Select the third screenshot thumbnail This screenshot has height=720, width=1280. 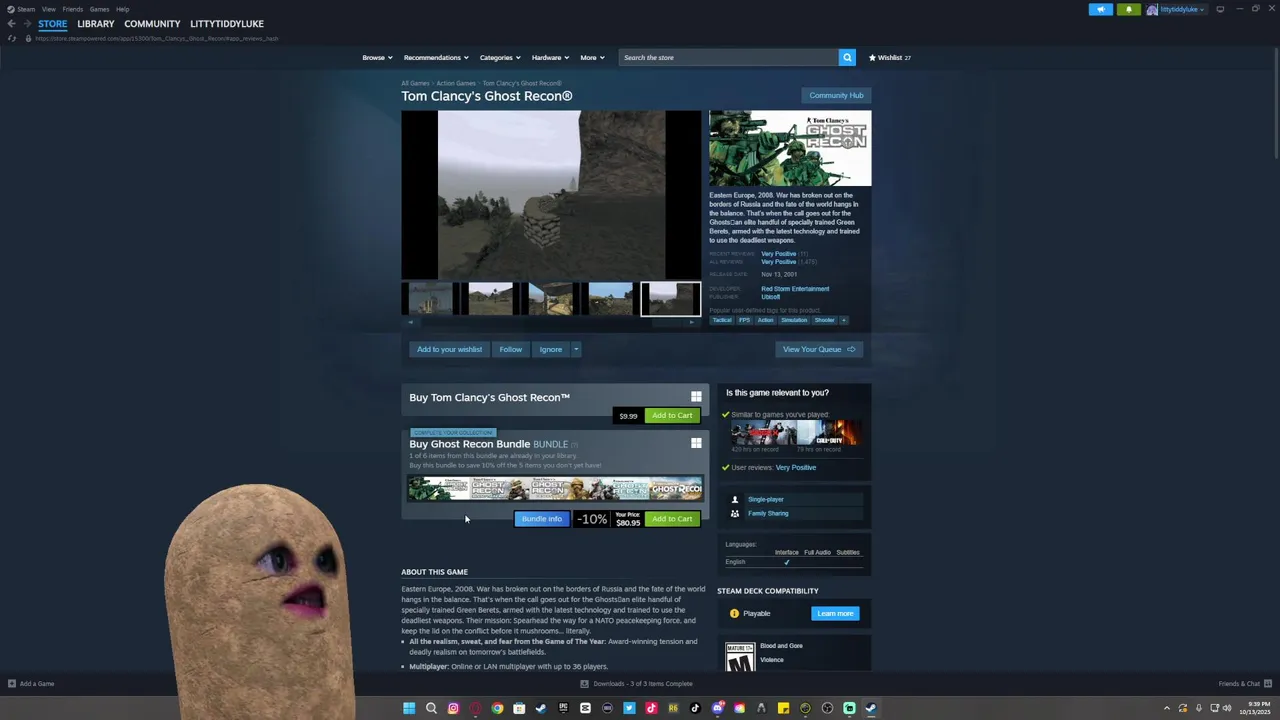click(x=550, y=299)
